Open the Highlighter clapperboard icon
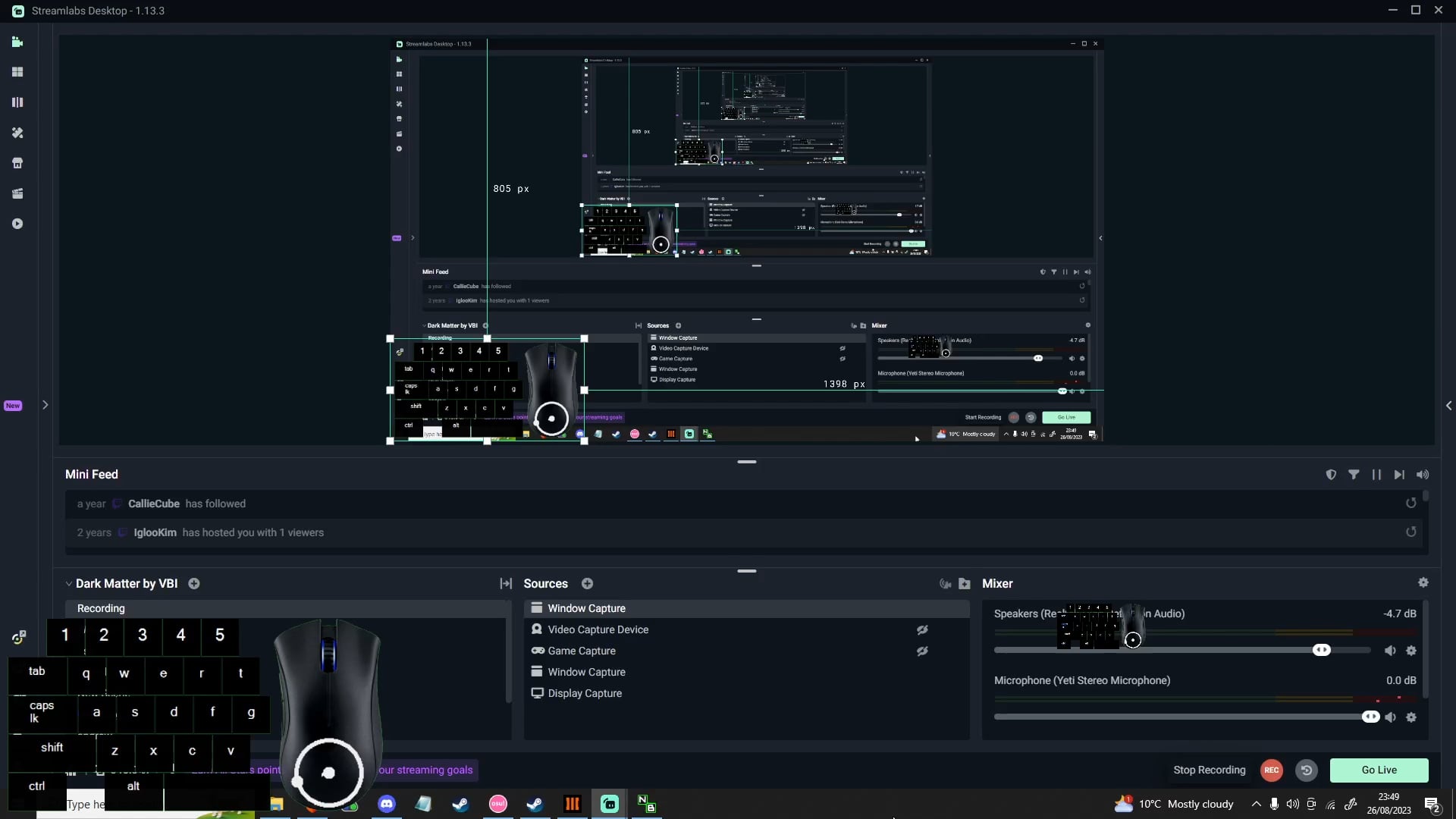This screenshot has height=819, width=1456. click(x=17, y=193)
